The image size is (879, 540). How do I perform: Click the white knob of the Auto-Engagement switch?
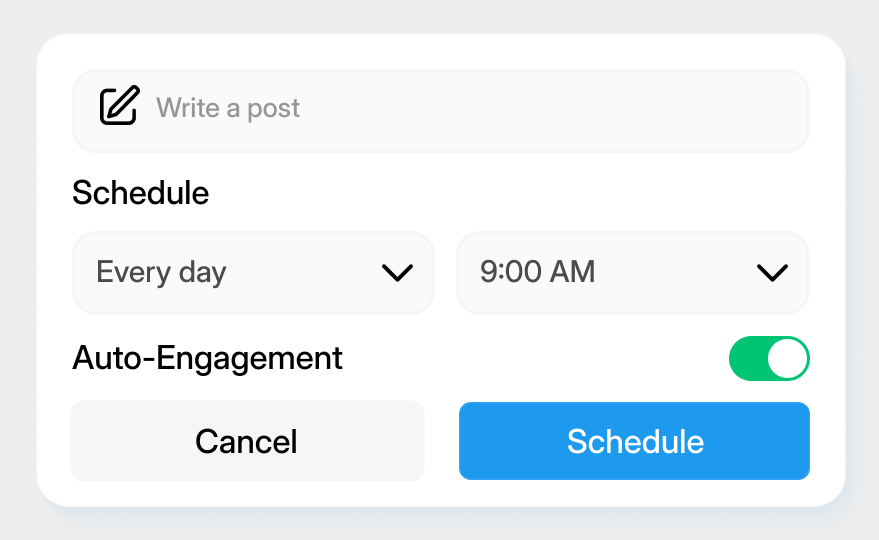pos(787,358)
